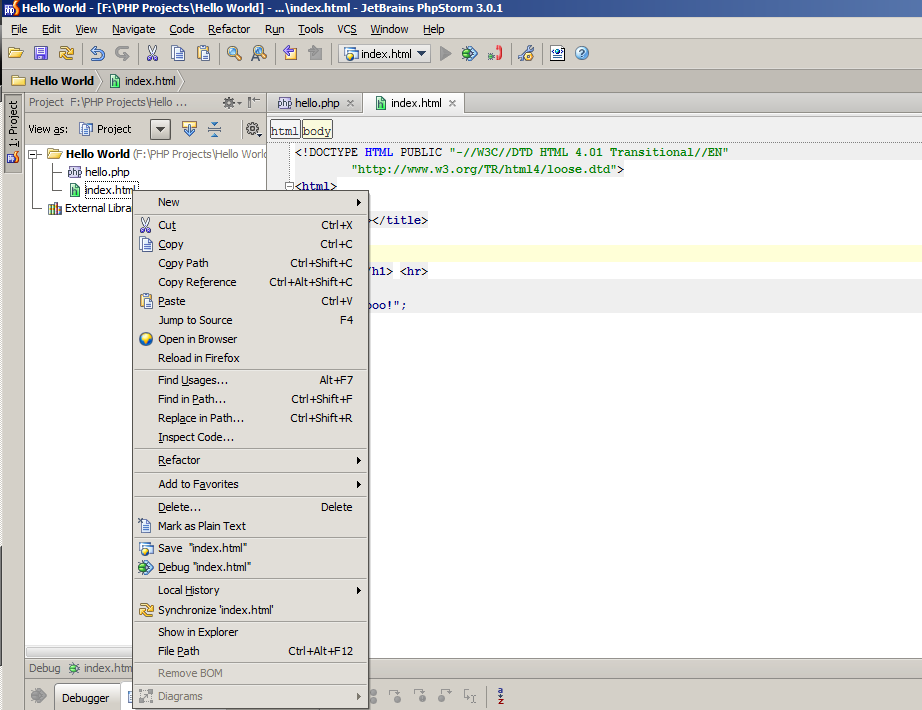
Task: Switch to the hello.php editor tab
Action: pos(313,102)
